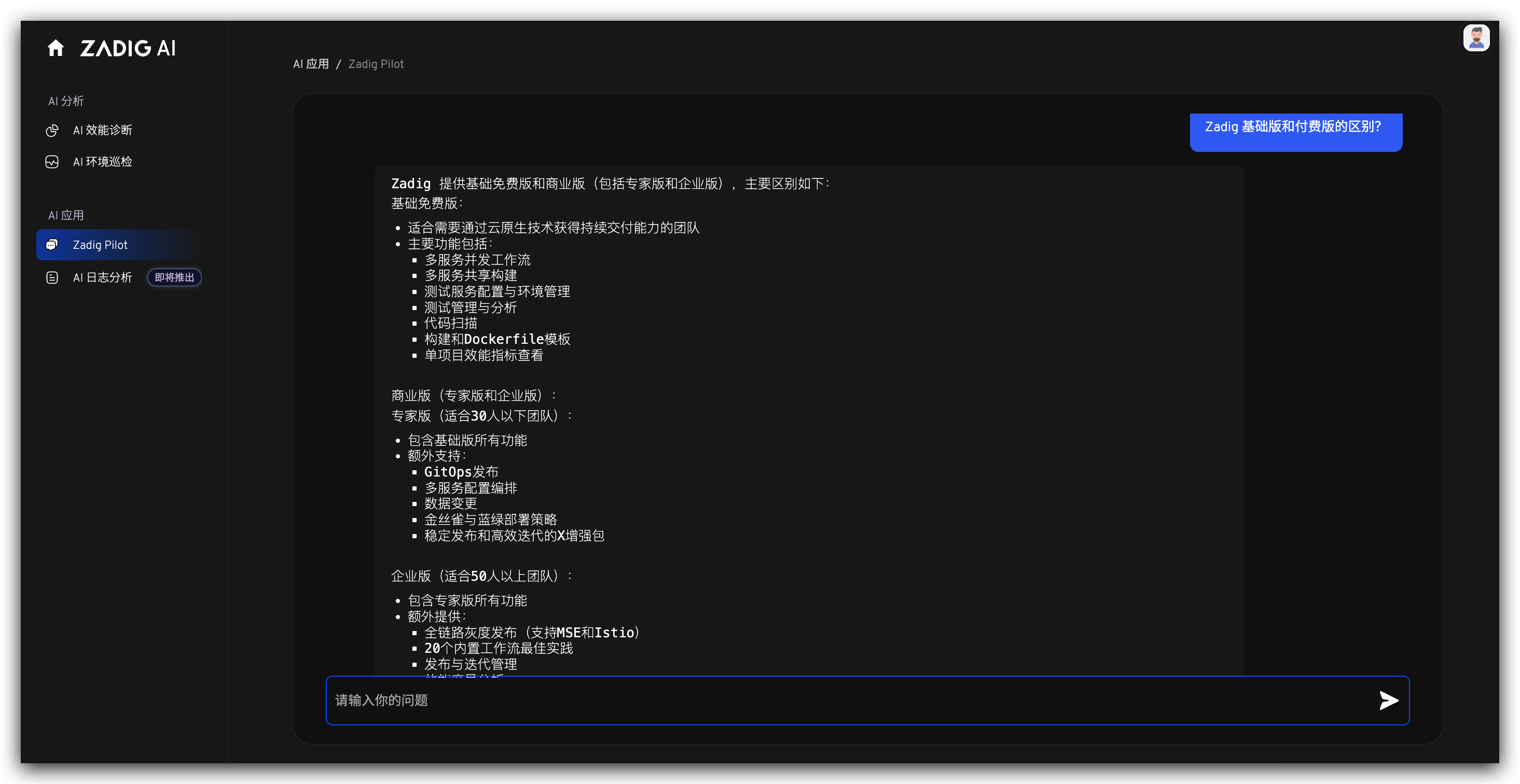The width and height of the screenshot is (1520, 784).
Task: Click the monitor icon for AI 环境巡检
Action: (x=52, y=162)
